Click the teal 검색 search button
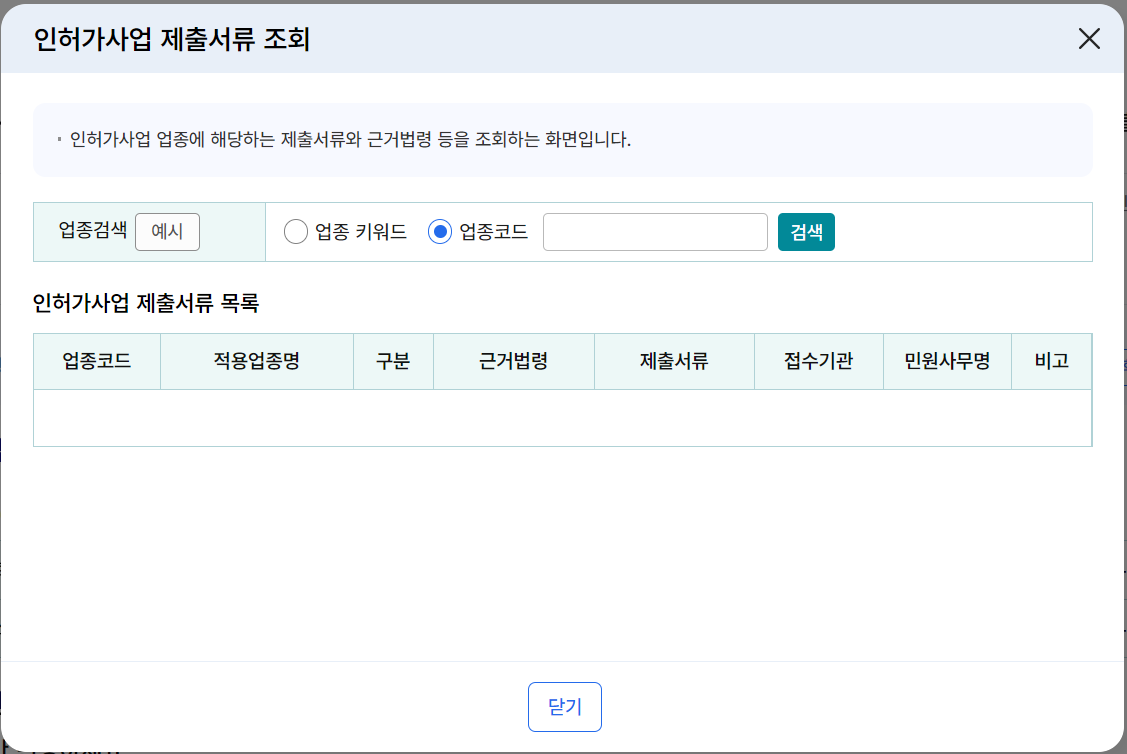The image size is (1127, 754). click(x=806, y=231)
